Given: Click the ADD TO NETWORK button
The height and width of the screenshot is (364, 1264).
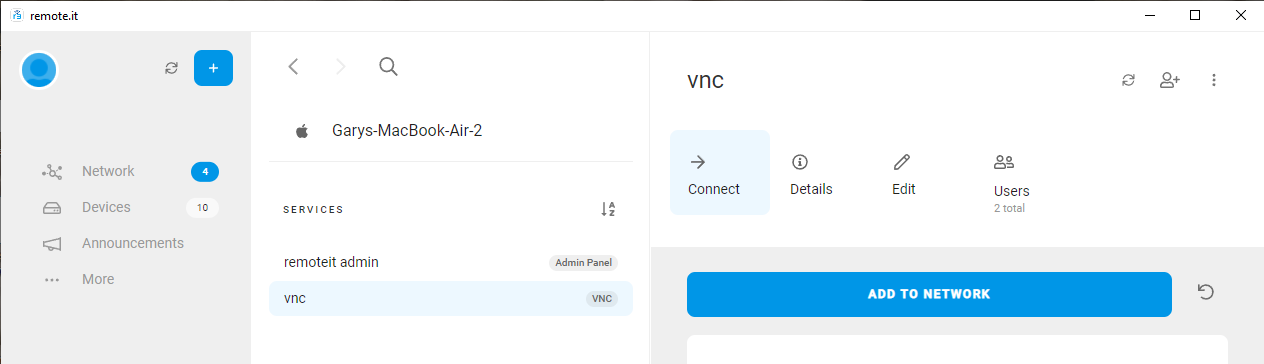Looking at the screenshot, I should pos(929,294).
